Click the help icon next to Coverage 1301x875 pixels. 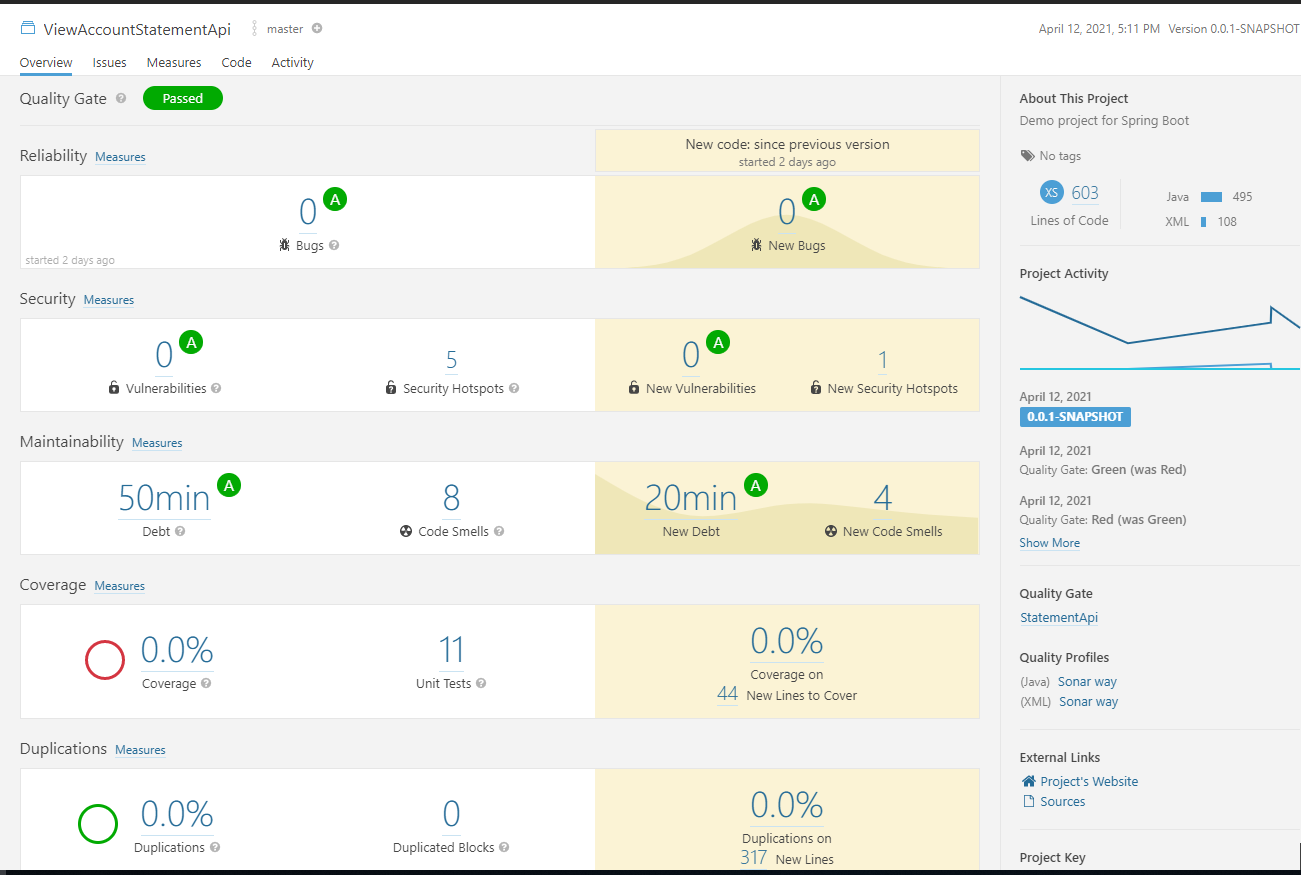point(206,683)
